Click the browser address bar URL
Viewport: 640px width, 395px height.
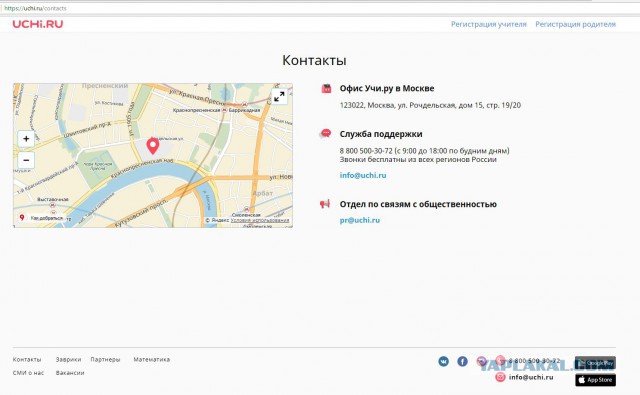tap(35, 8)
